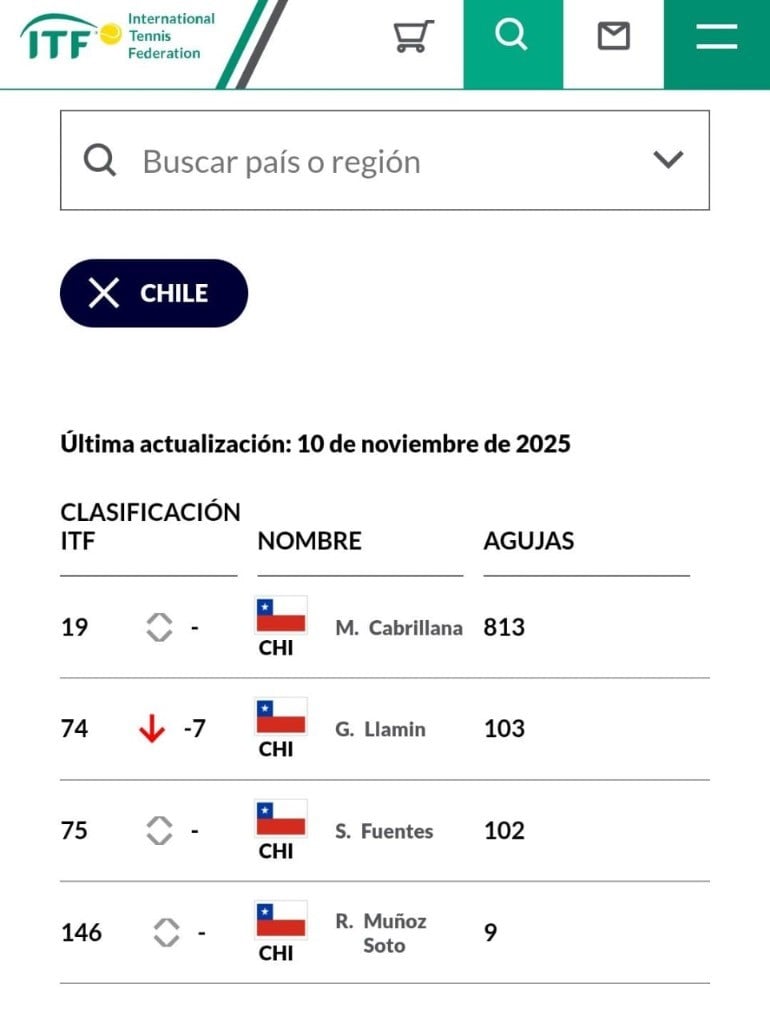Click Chile flag next to S. Fuentes
Viewport: 770px width, 1029px height.
(281, 820)
